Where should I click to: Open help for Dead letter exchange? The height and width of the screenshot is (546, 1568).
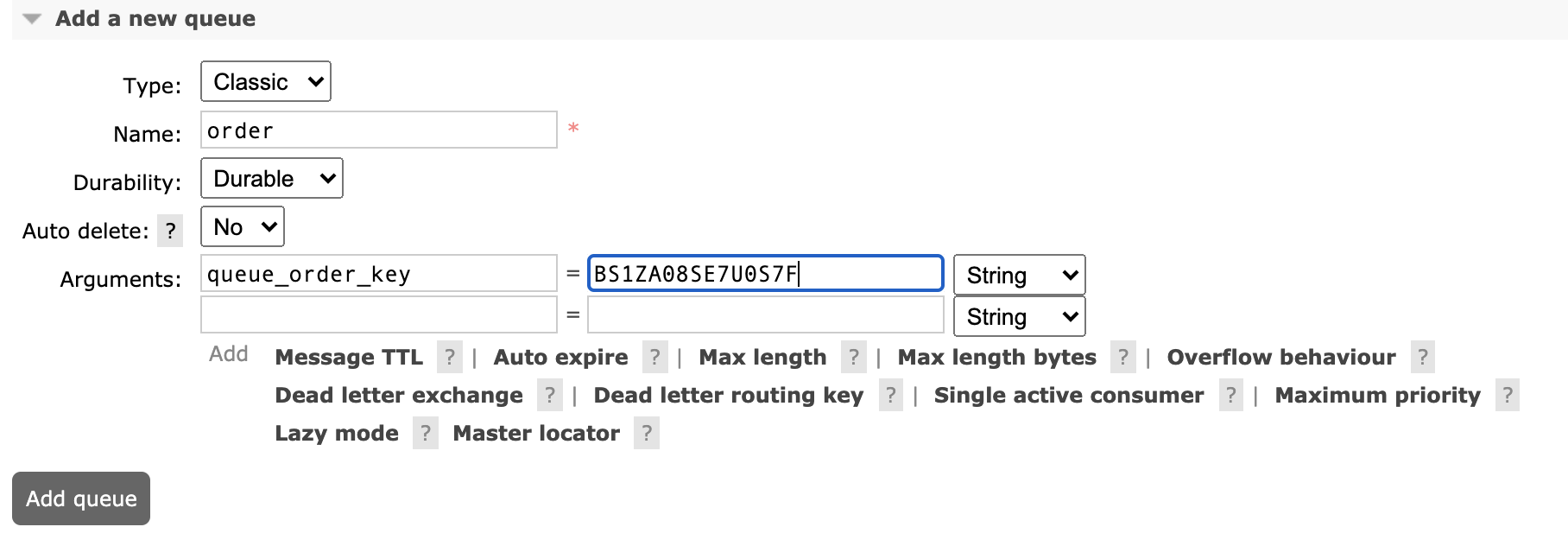(549, 396)
